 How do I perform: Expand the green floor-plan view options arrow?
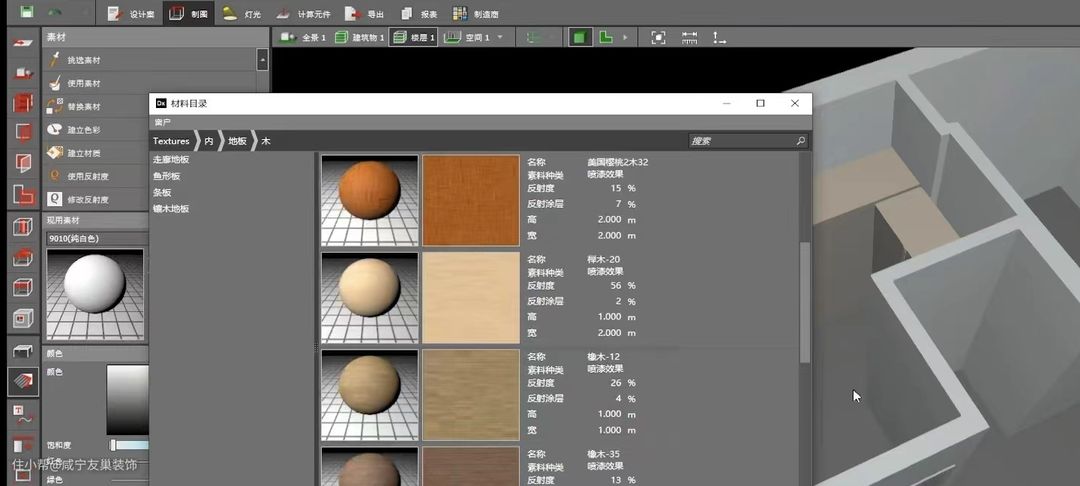coord(626,37)
